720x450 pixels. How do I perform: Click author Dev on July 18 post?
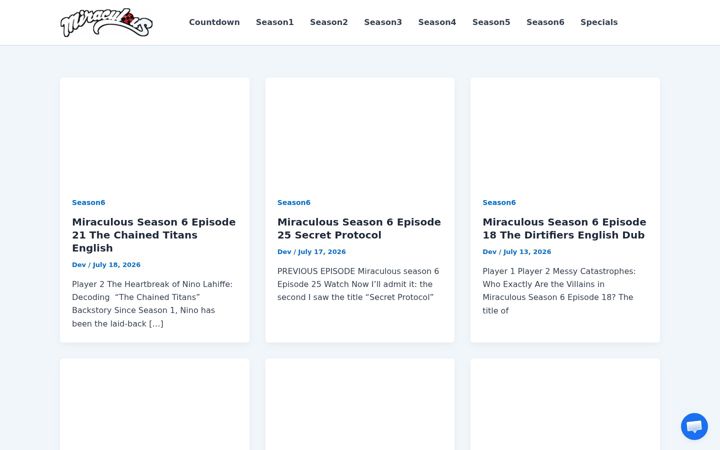click(x=79, y=265)
